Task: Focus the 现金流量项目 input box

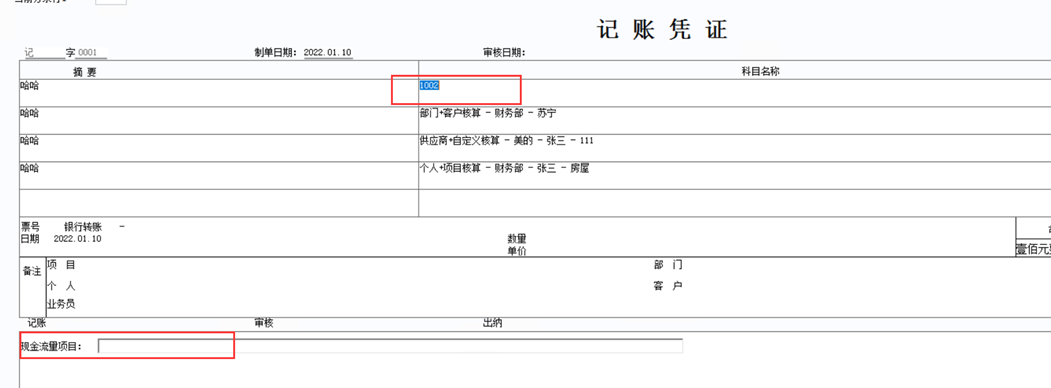Action: coord(390,346)
